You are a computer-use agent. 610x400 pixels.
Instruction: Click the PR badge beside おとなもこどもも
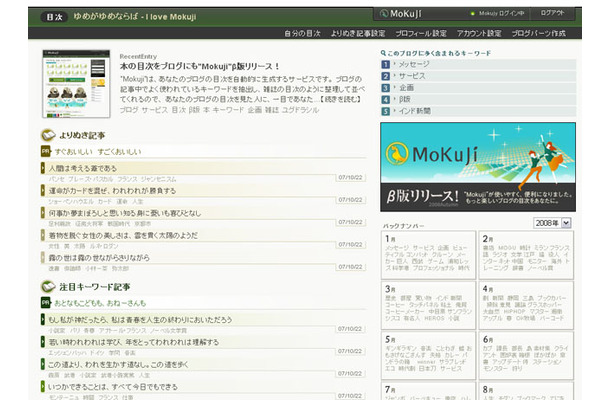[x=46, y=303]
